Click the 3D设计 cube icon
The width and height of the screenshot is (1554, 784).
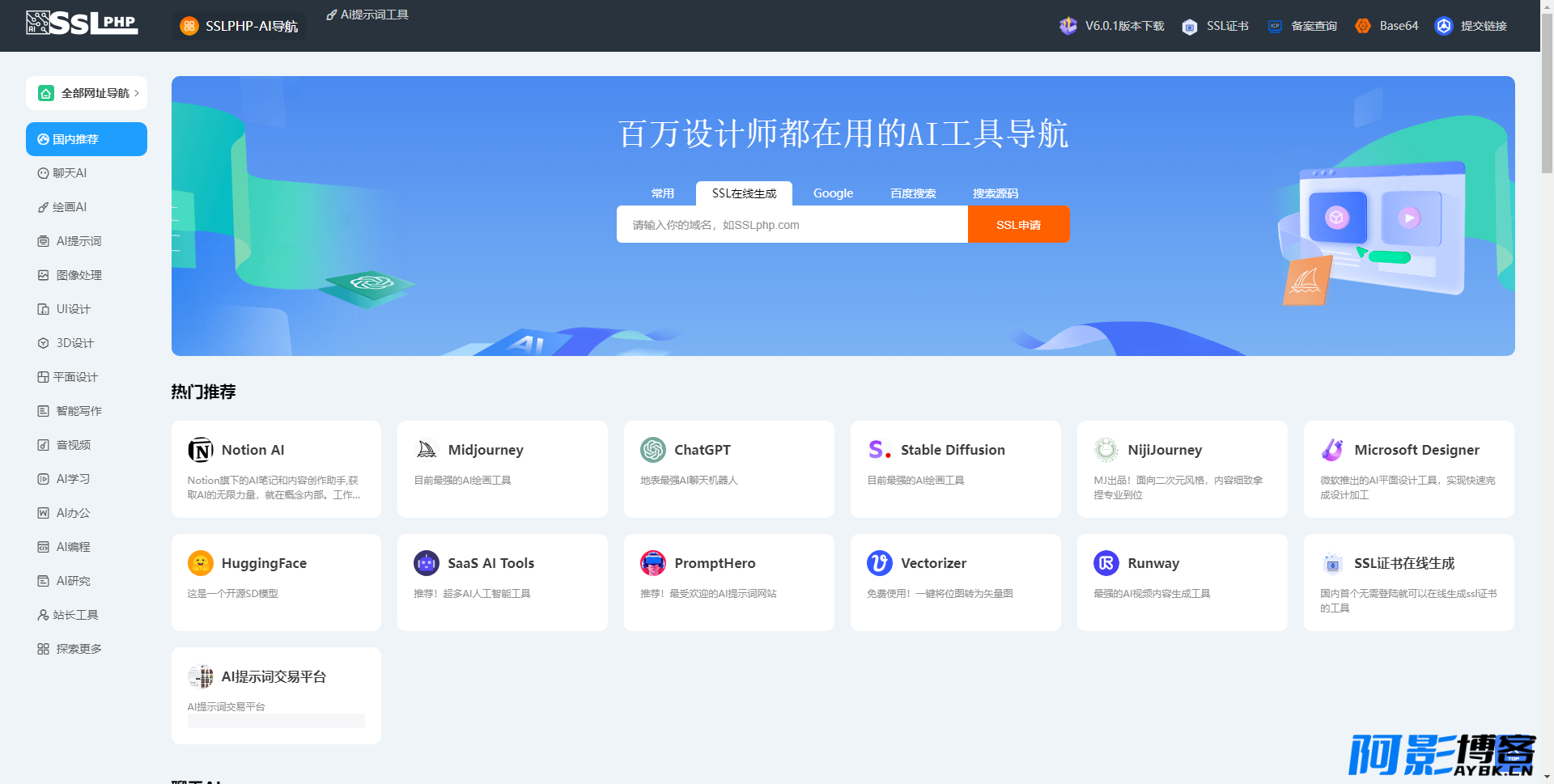pyautogui.click(x=44, y=343)
